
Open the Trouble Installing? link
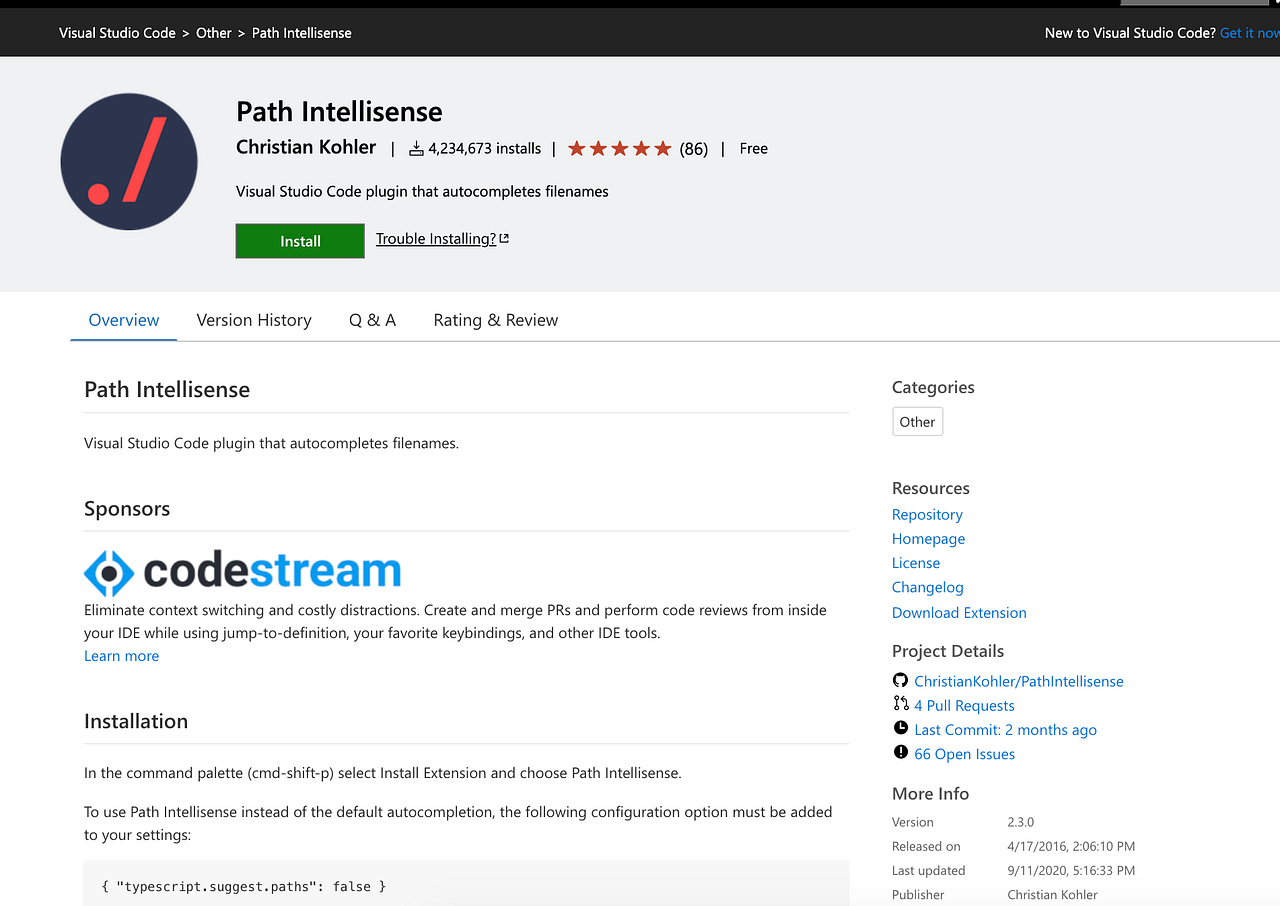coord(436,238)
